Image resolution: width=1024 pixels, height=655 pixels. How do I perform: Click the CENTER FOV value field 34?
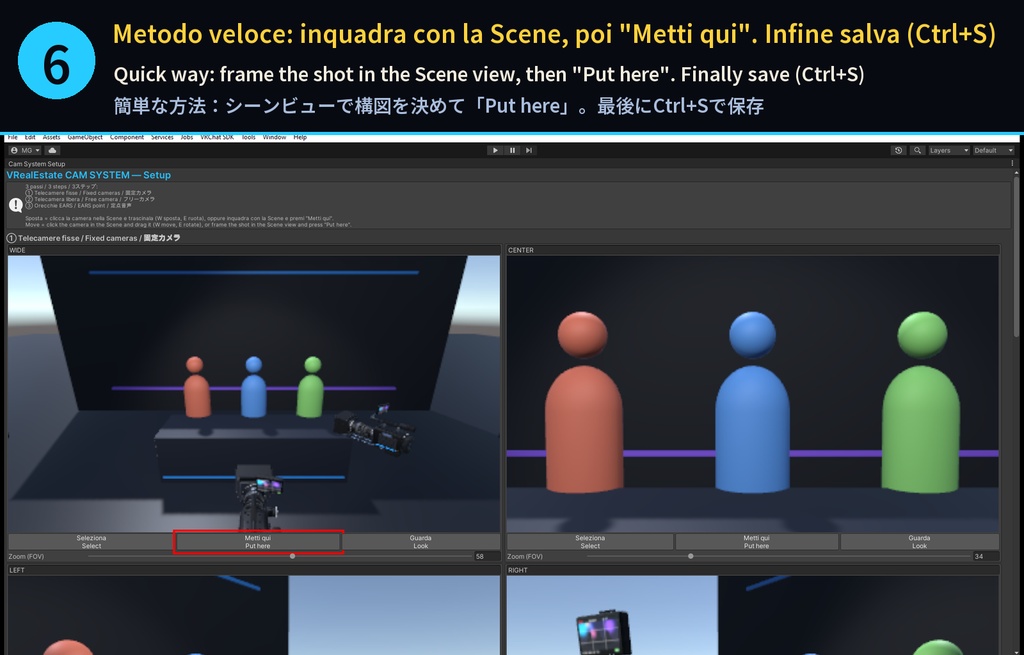pyautogui.click(x=985, y=556)
